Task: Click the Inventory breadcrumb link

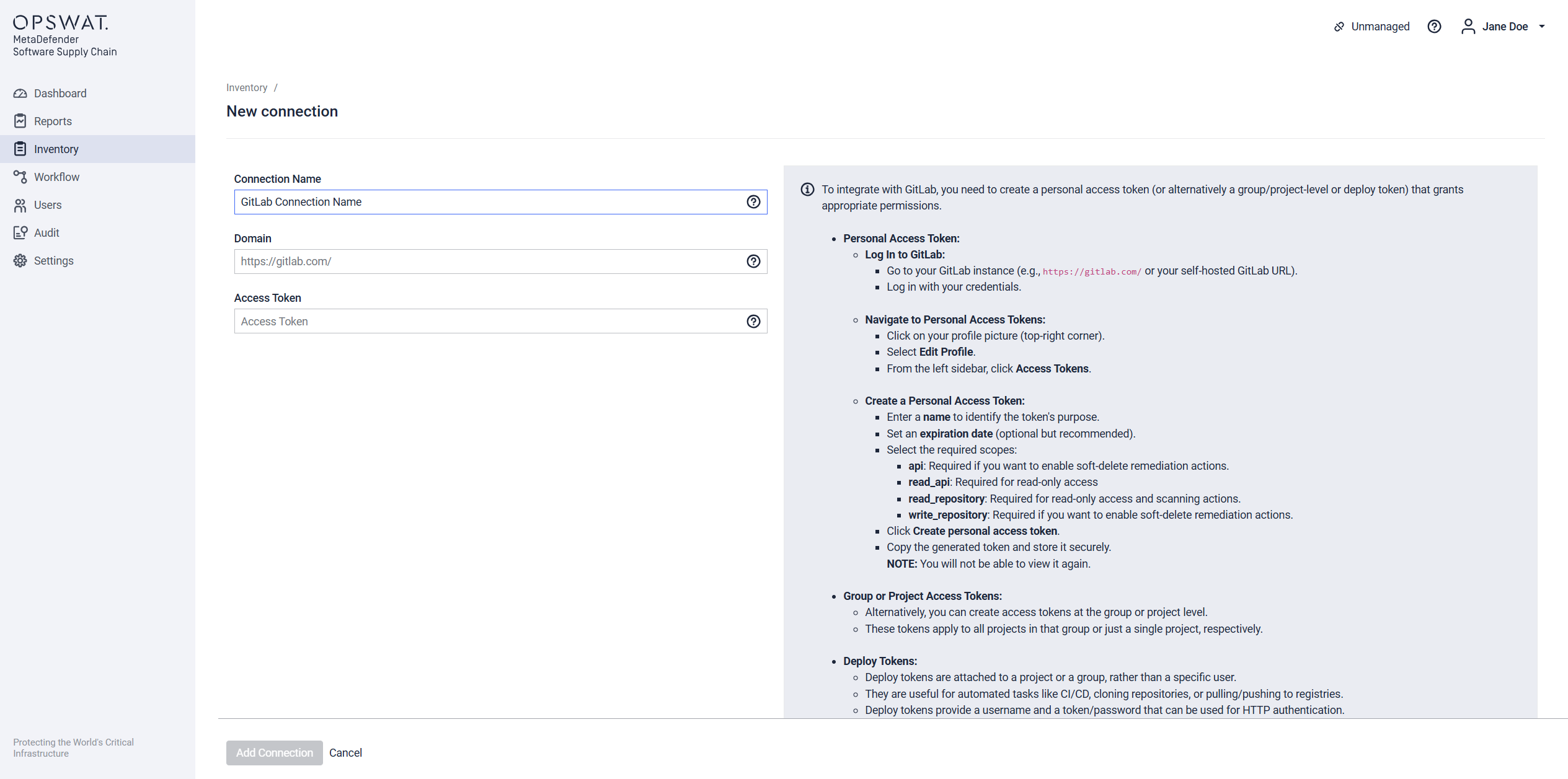Action: tap(247, 88)
